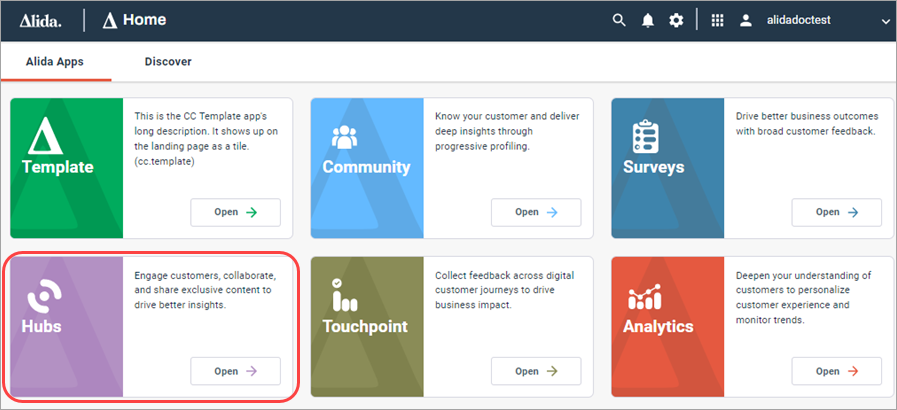The height and width of the screenshot is (410, 897).
Task: Click the Hubs description about exclusive content
Action: click(205, 290)
